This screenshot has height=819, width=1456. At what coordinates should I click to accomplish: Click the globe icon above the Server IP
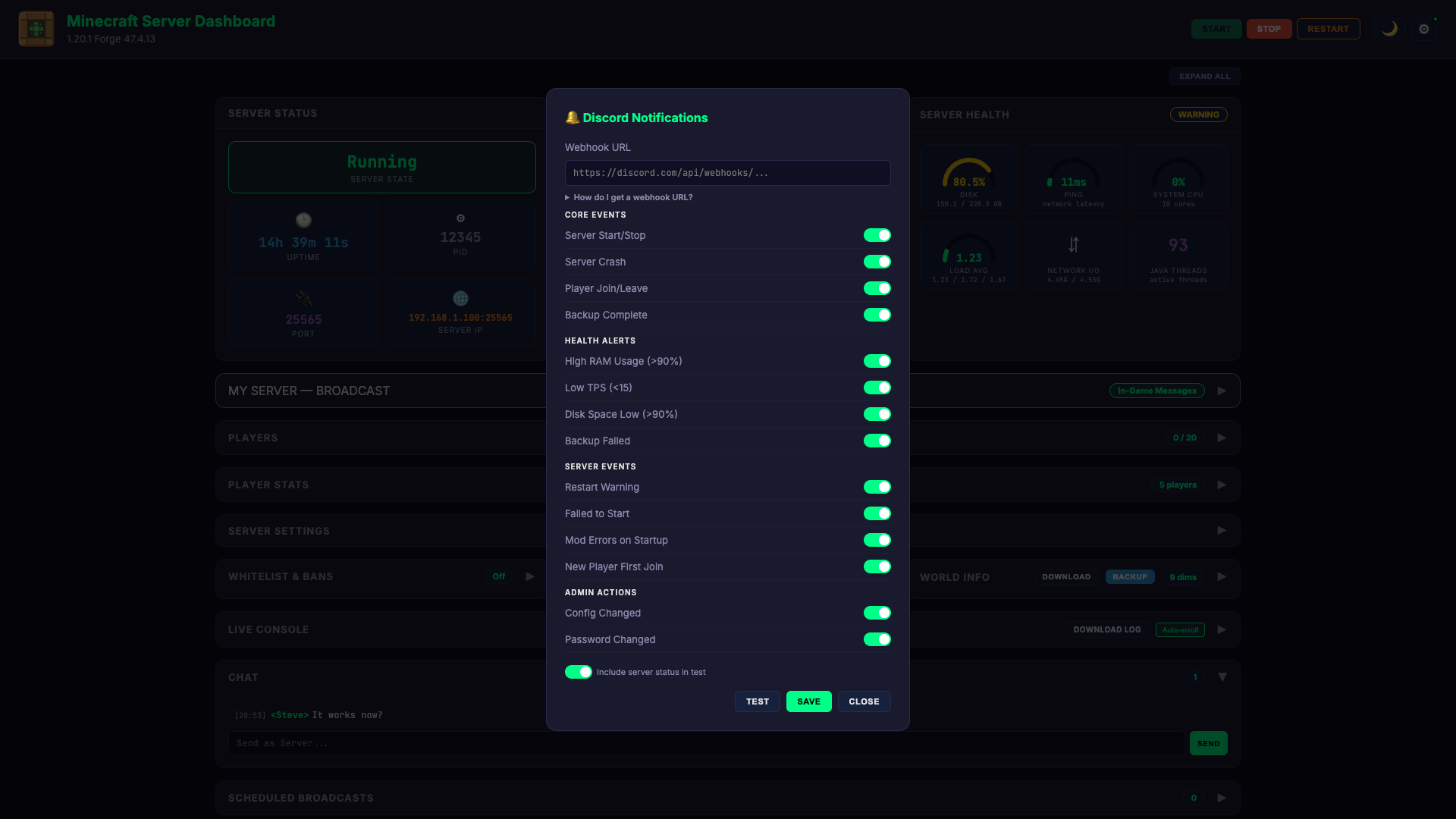(460, 298)
